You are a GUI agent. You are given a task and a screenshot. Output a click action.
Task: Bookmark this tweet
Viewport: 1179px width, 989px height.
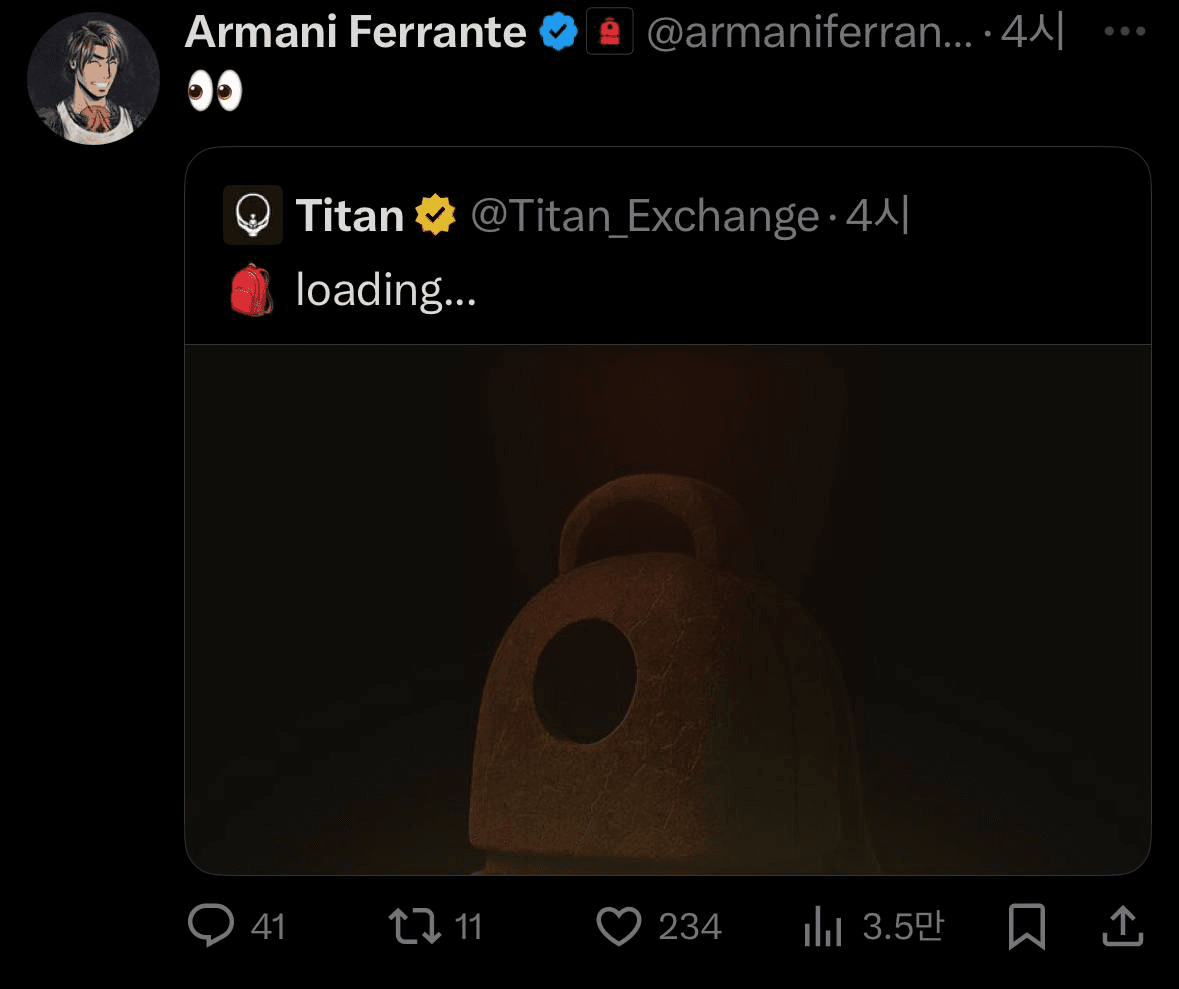[x=1026, y=926]
